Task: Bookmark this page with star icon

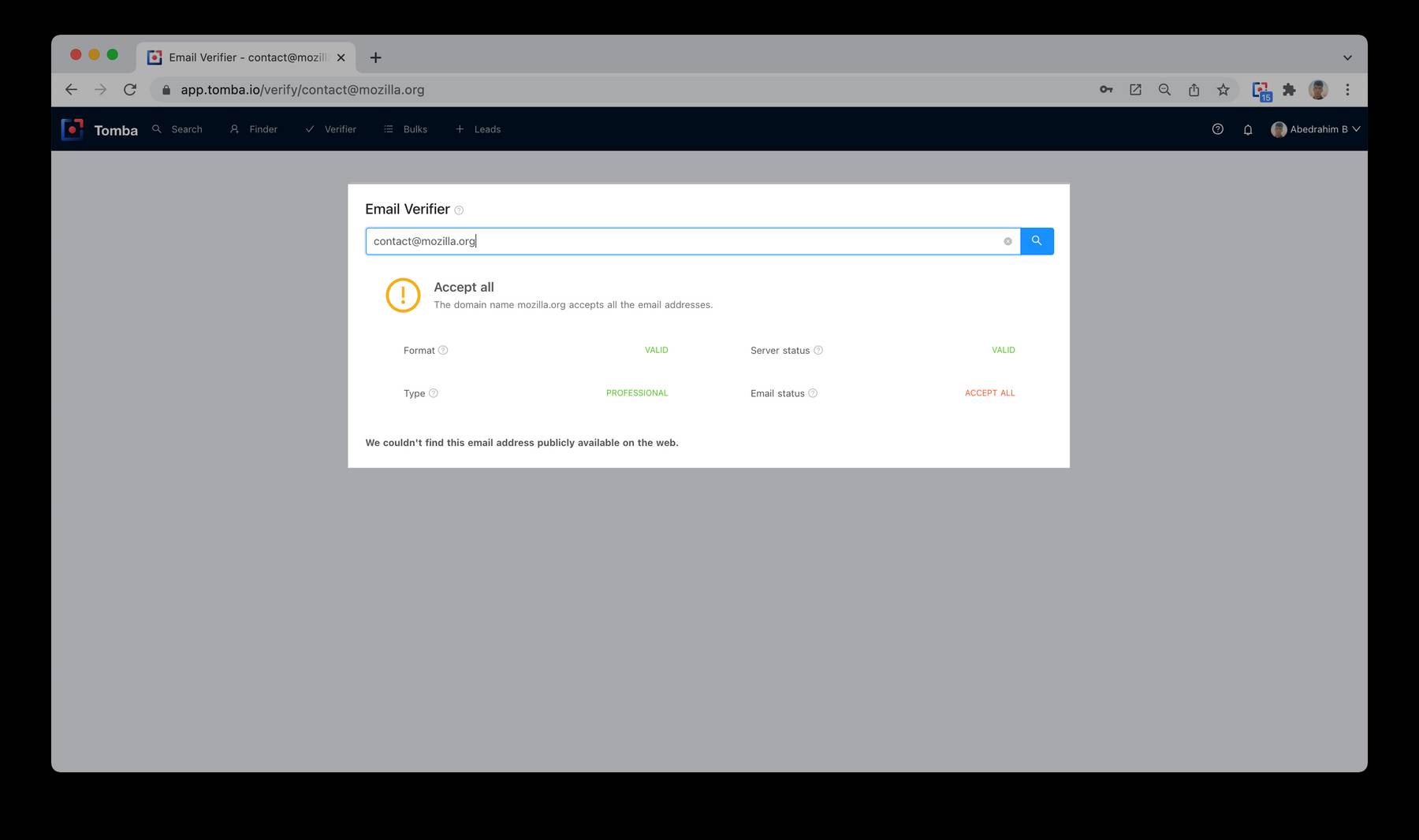Action: 1223,90
